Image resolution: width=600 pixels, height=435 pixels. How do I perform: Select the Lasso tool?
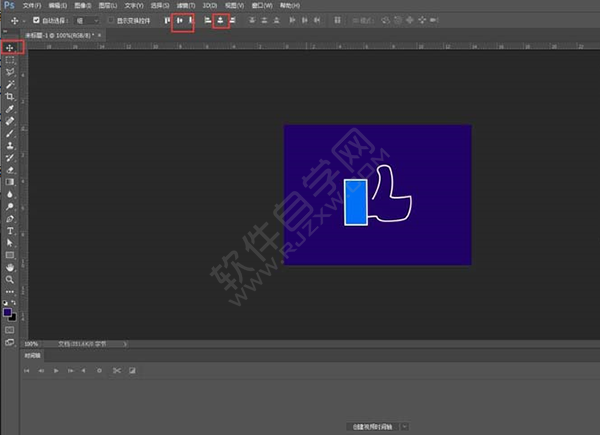coord(10,72)
